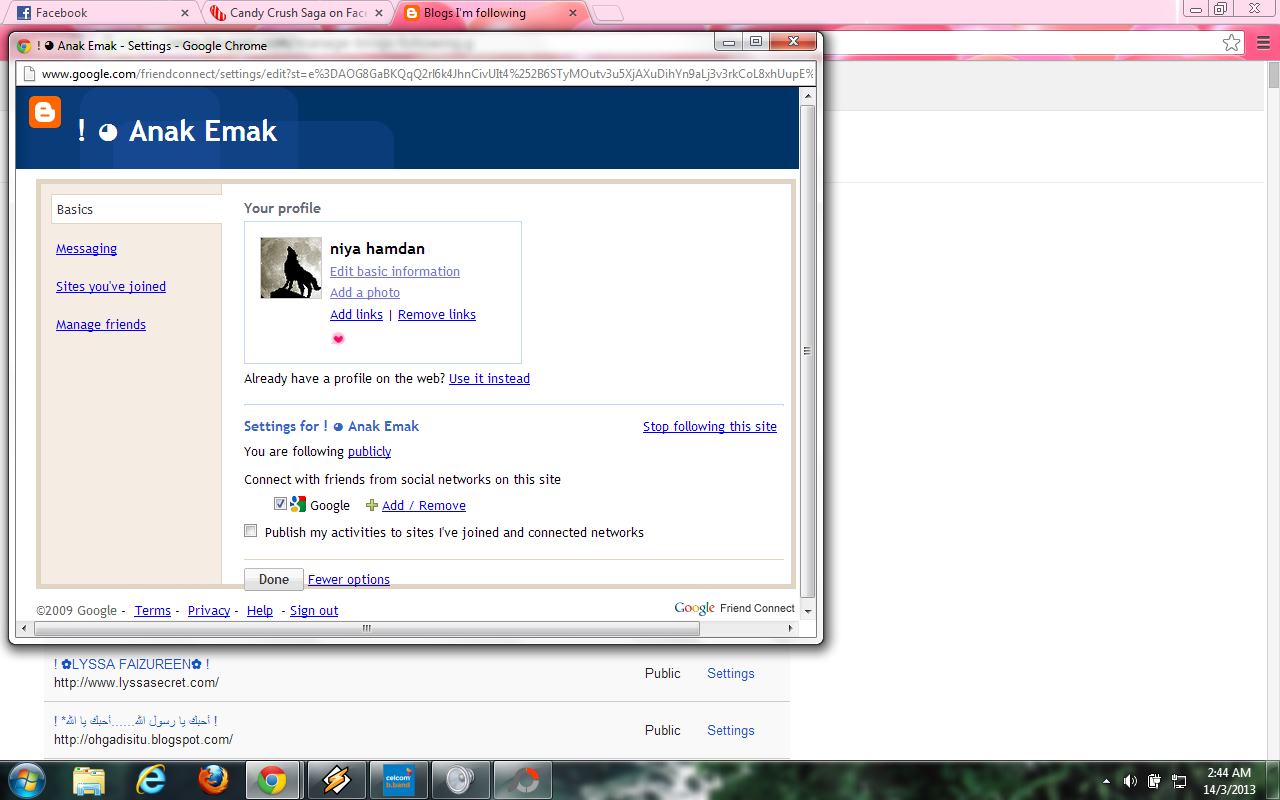The image size is (1280, 800).
Task: Click popup horizontal scrollbar handle
Action: (x=366, y=628)
